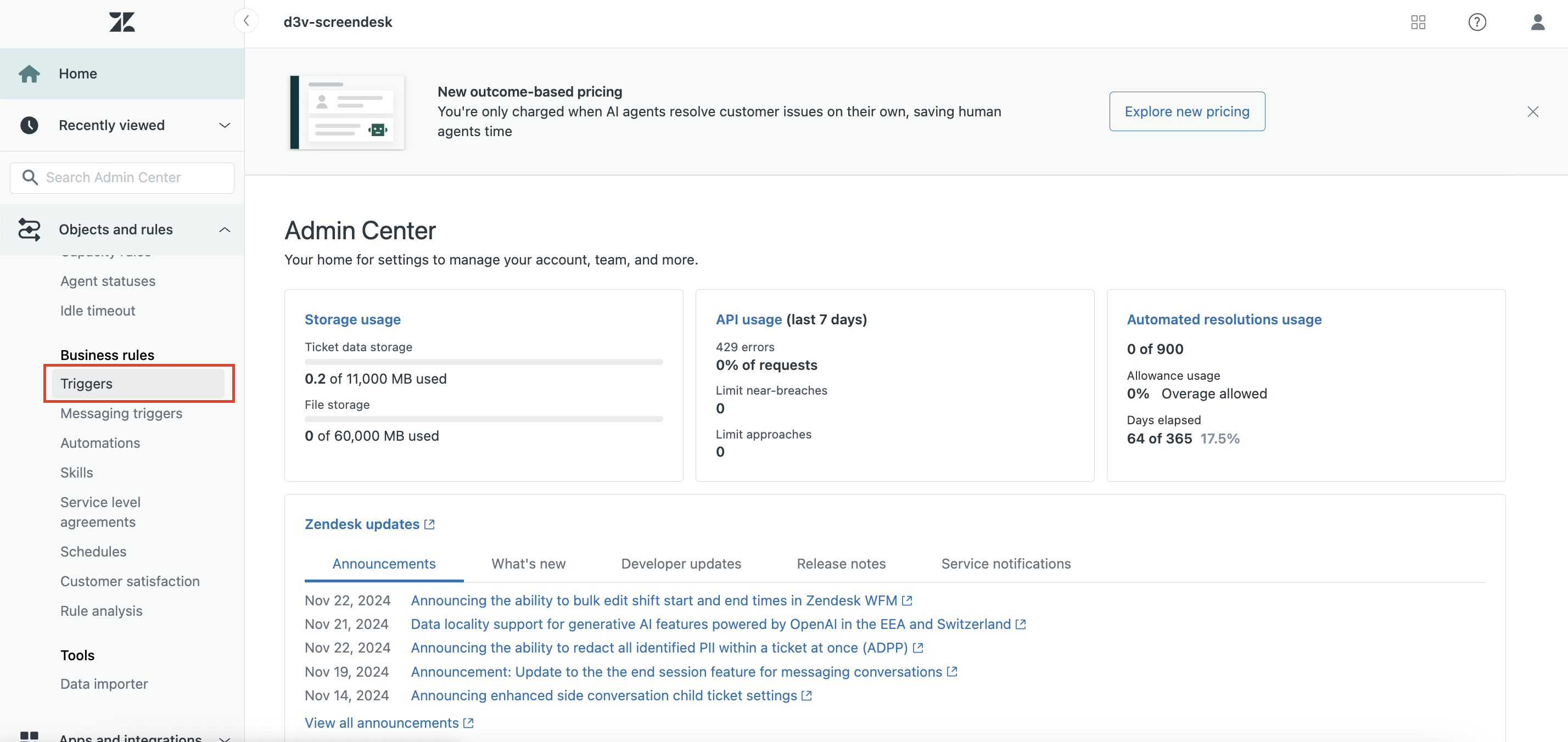Click the Zendesk logo icon
1568x742 pixels.
click(x=122, y=22)
